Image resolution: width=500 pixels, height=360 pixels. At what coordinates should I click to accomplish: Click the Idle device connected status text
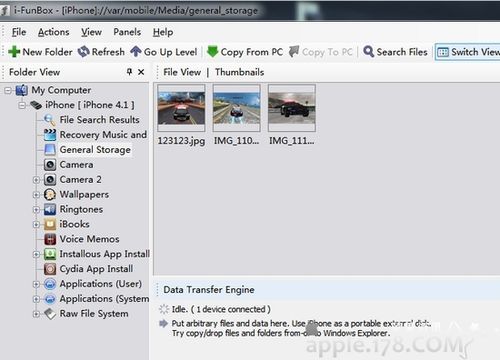tap(221, 309)
